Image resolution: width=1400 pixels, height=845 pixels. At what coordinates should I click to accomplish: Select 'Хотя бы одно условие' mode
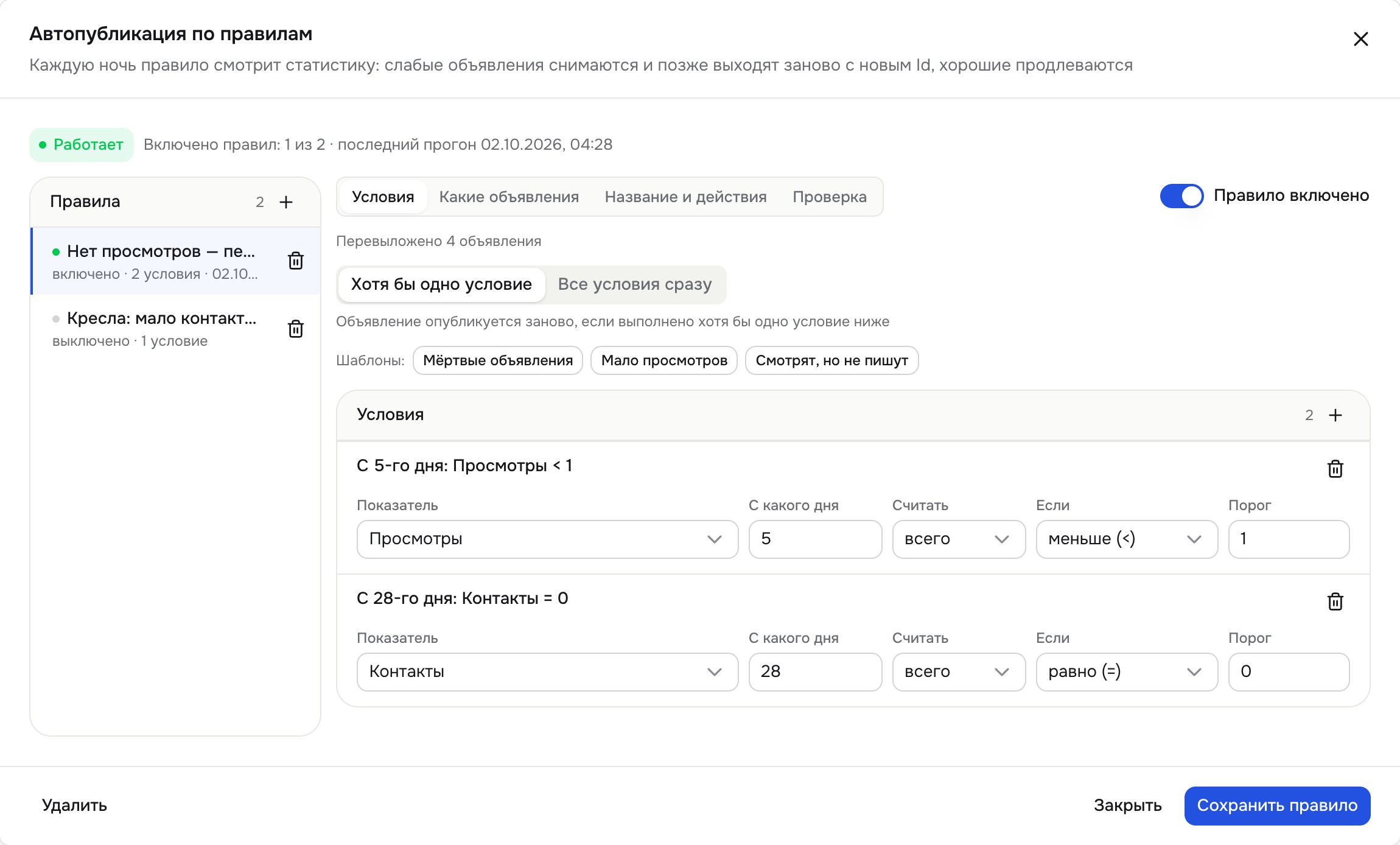click(441, 284)
